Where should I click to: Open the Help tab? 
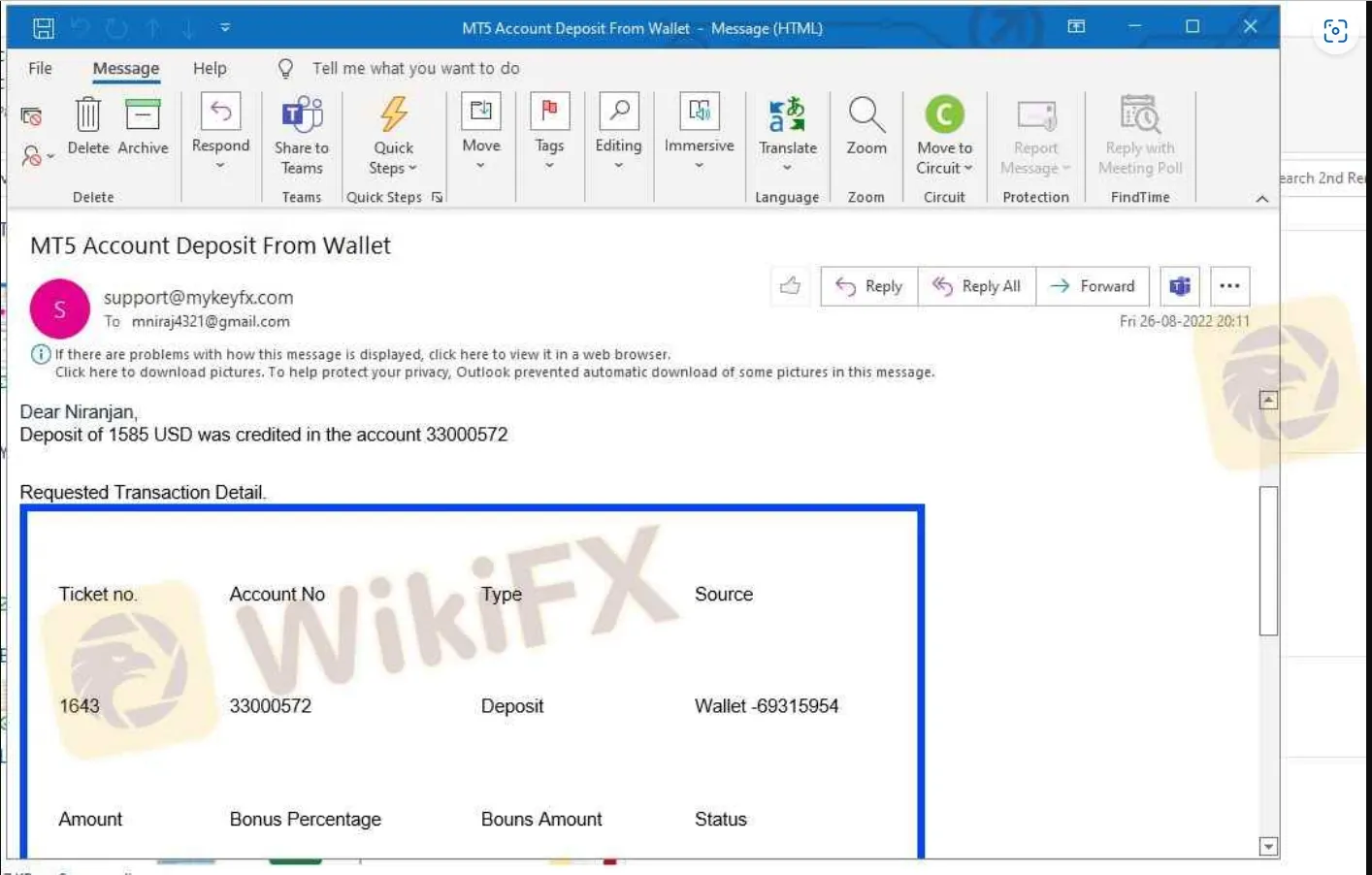210,68
